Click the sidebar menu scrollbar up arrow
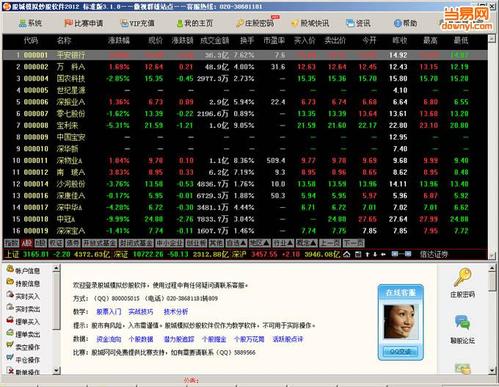The height and width of the screenshot is (387, 499). (x=56, y=268)
